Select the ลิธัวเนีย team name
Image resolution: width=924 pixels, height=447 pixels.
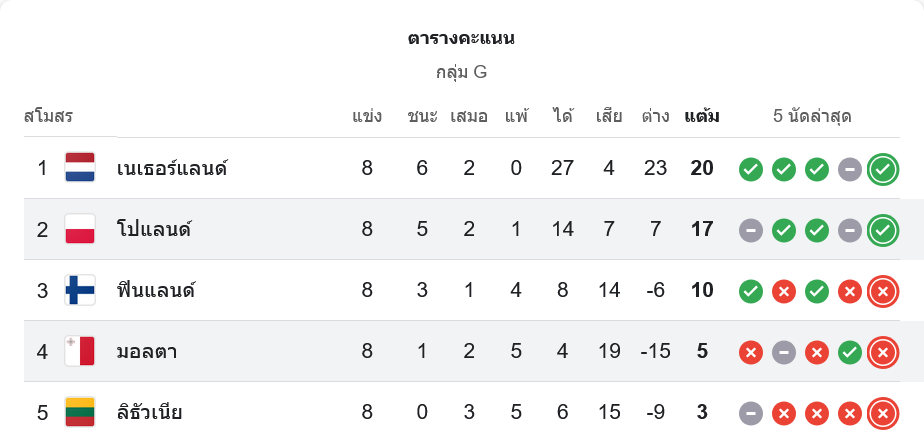coord(149,412)
